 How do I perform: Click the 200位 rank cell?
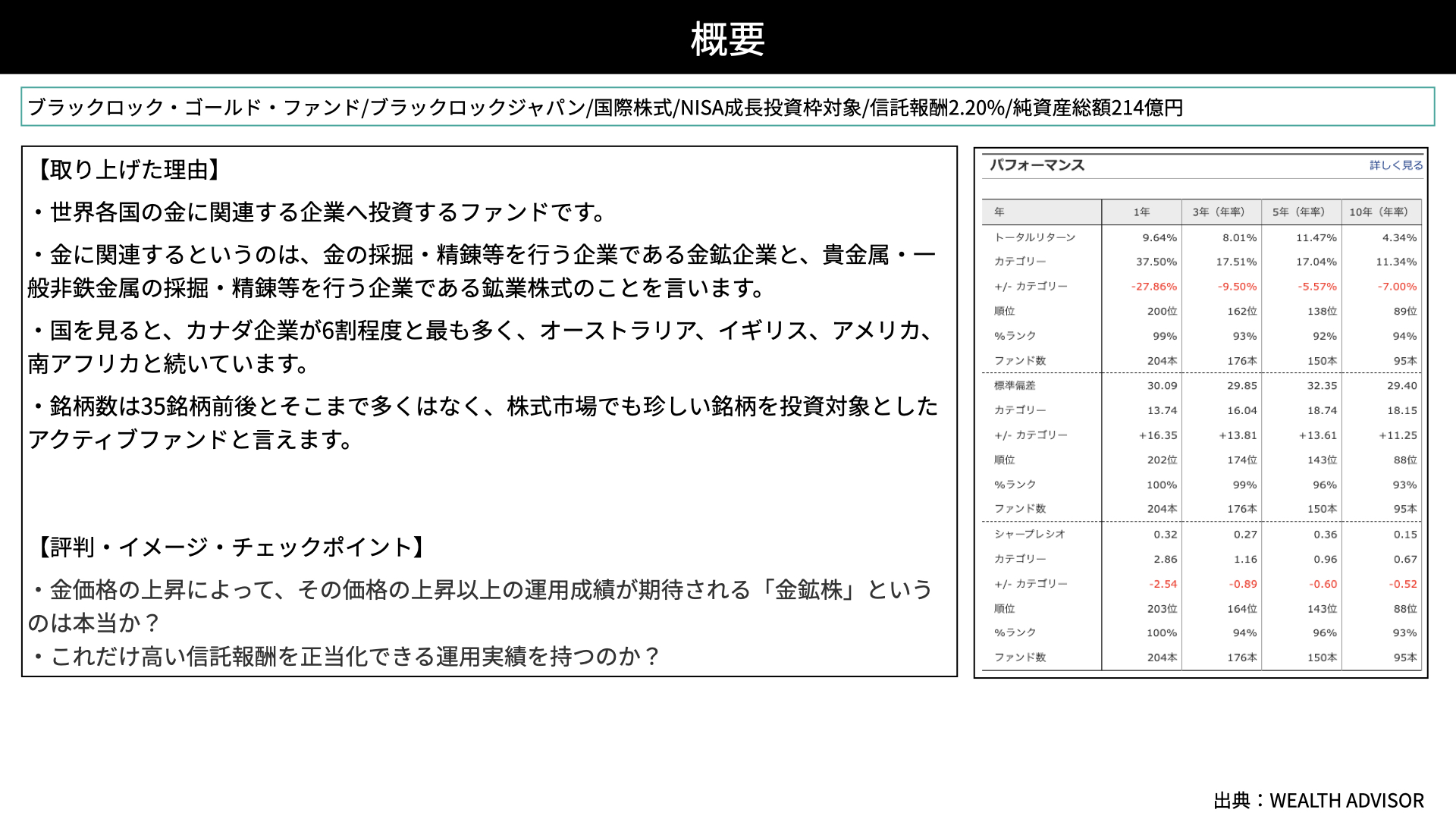tap(1162, 311)
